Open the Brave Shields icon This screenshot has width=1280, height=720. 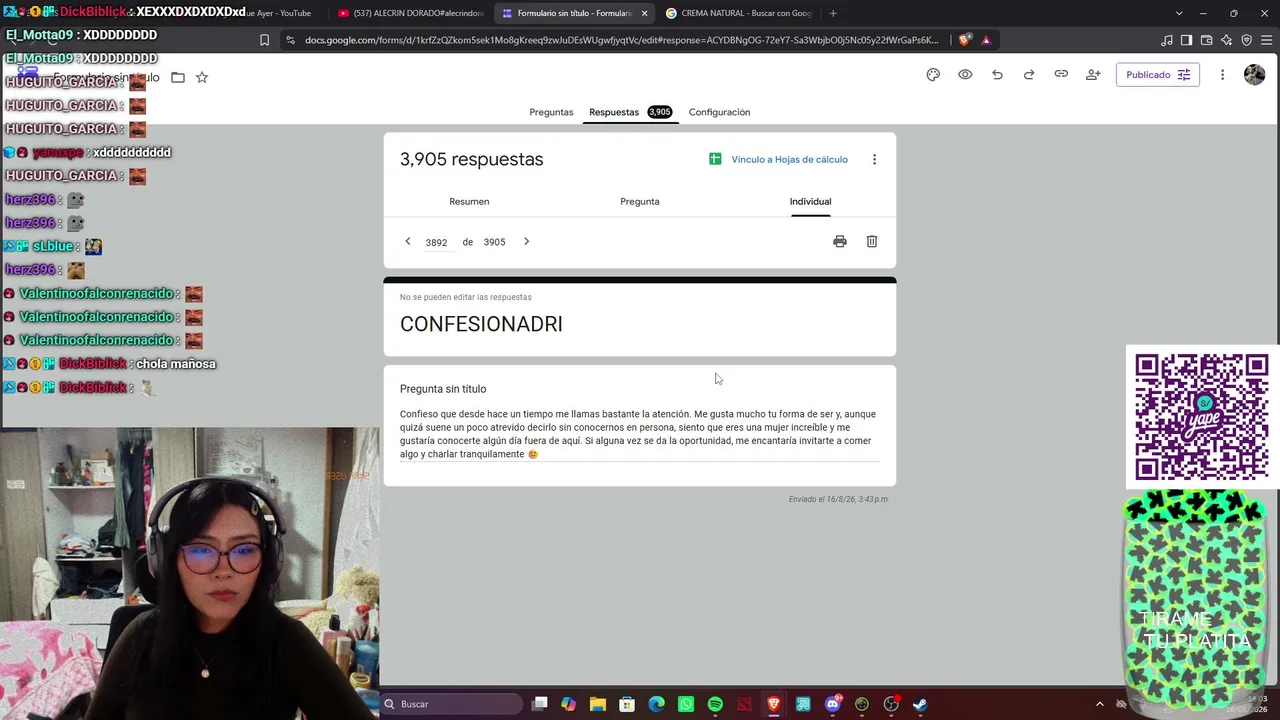964,40
